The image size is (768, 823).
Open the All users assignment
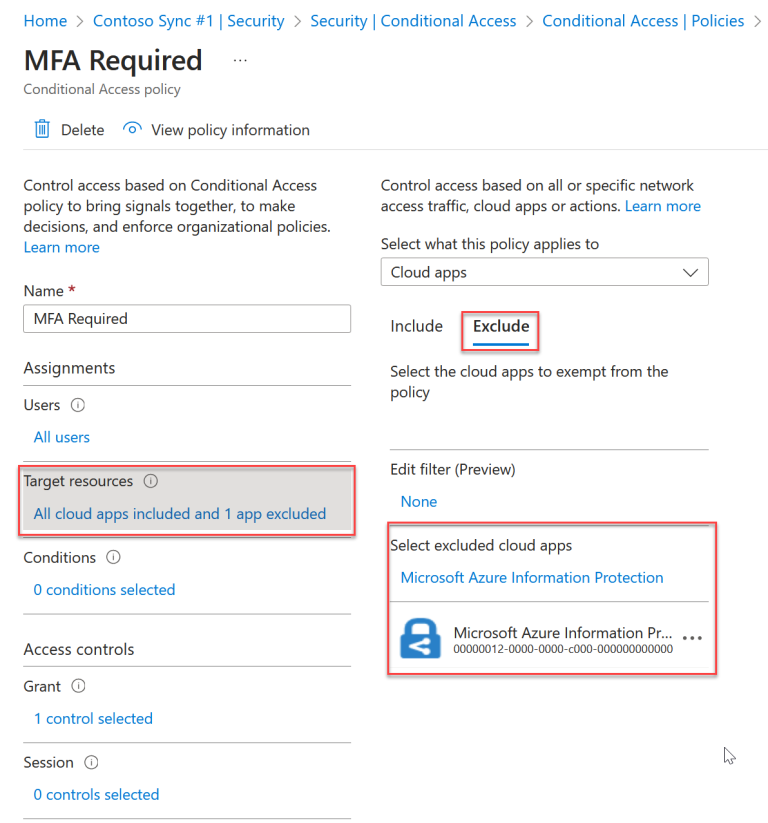coord(61,437)
